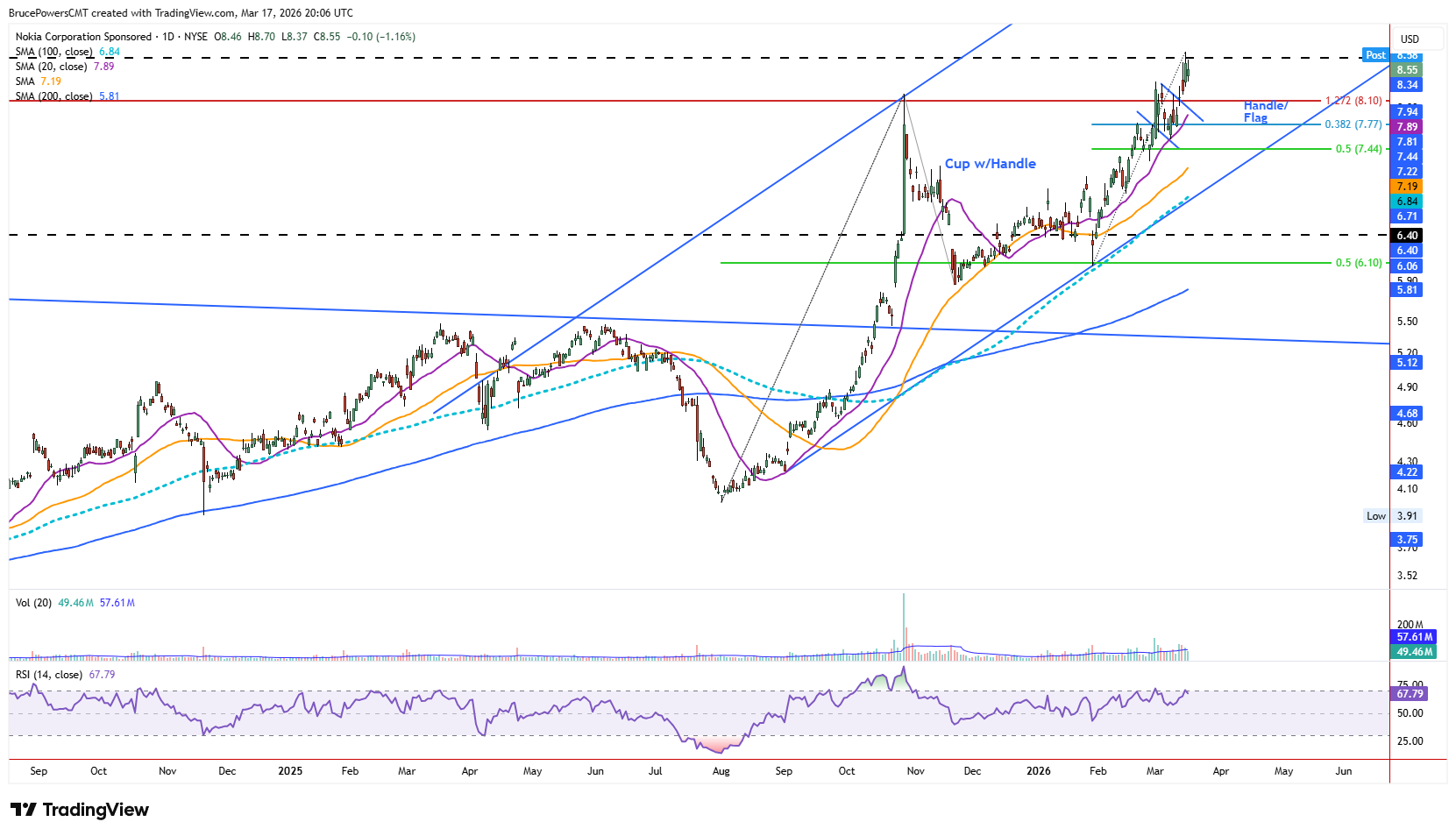Select the 0.382 (7.77) Fibonacci level label

(1353, 124)
